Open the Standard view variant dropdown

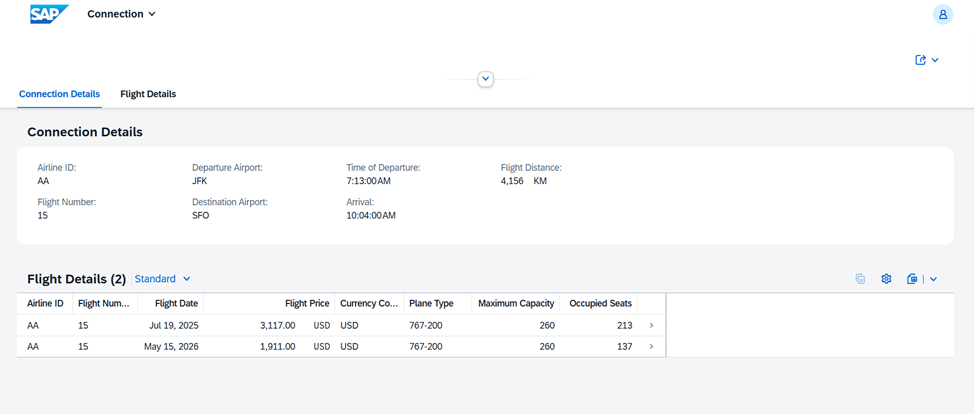(163, 279)
